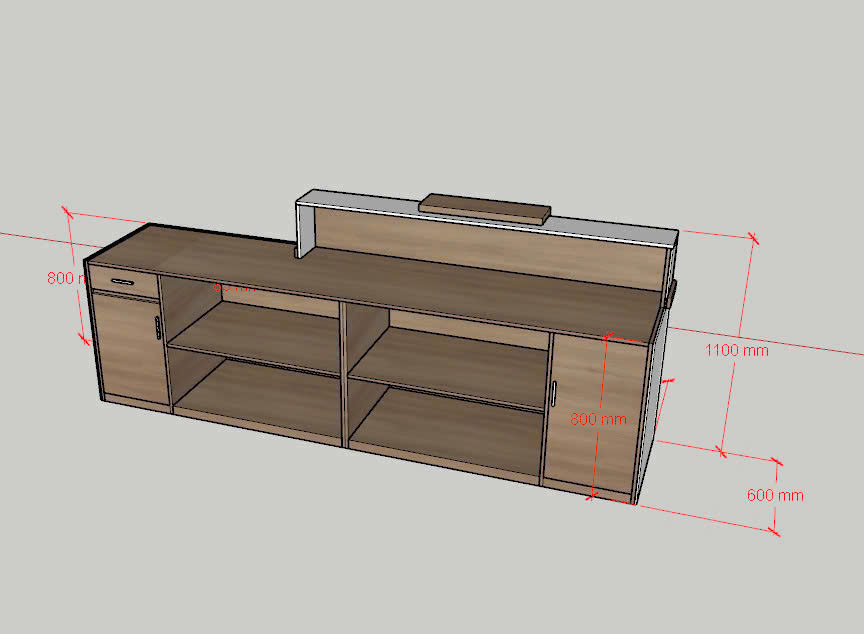Screen dimensions: 864x634
Task: Select the 600 mm dimension text
Action: pyautogui.click(x=774, y=495)
